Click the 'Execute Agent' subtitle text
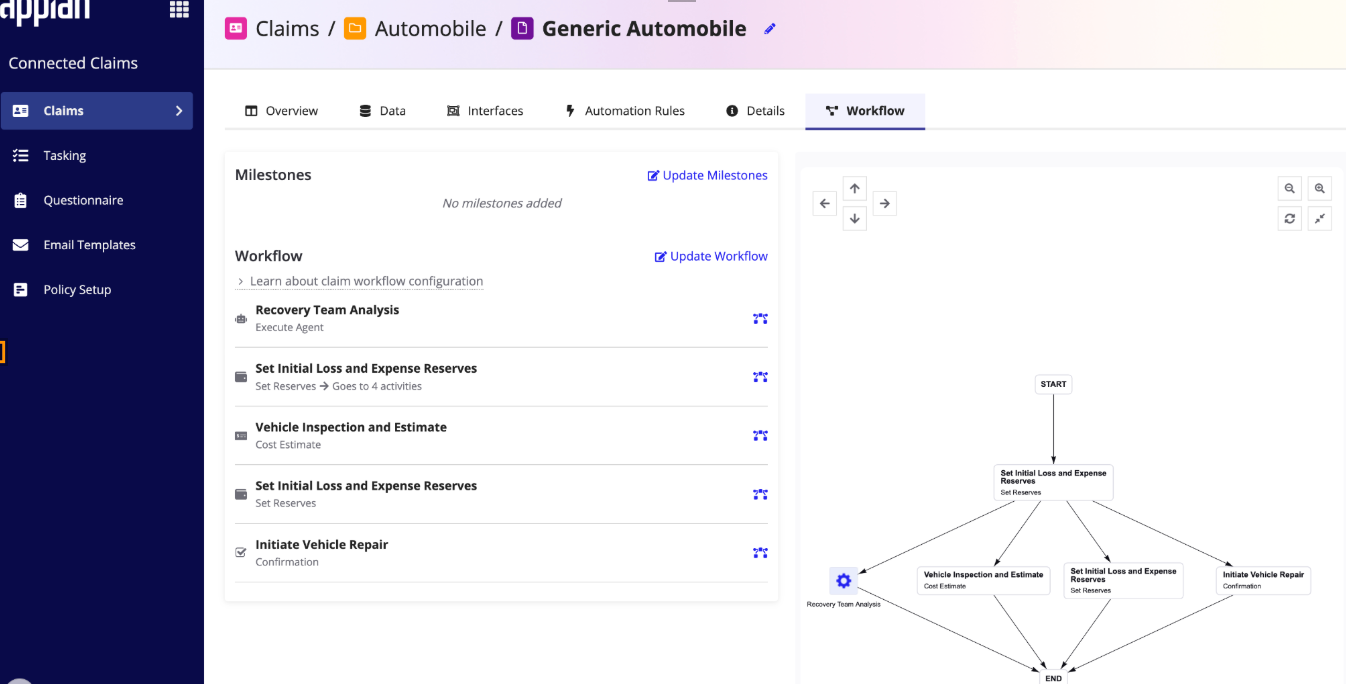1346x684 pixels. point(289,328)
